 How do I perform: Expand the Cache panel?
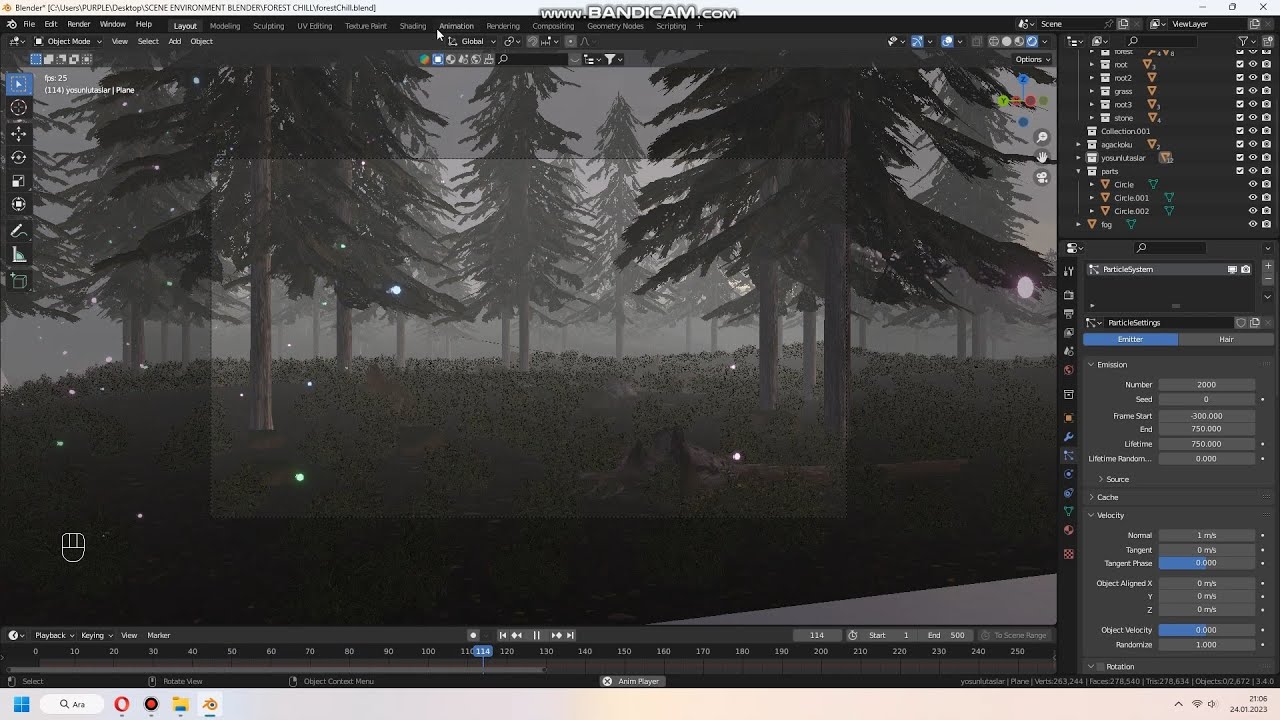pyautogui.click(x=1106, y=497)
